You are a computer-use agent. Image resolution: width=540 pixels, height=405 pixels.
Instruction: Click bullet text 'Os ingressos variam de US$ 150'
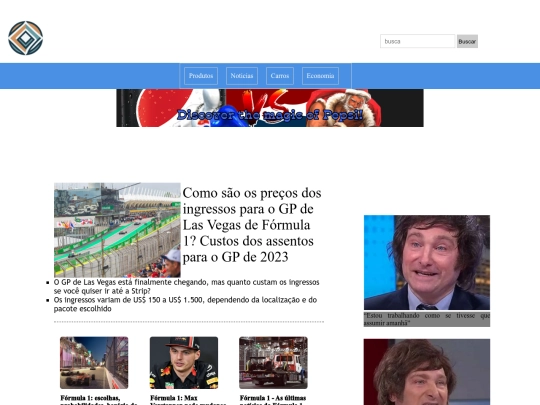pos(185,304)
